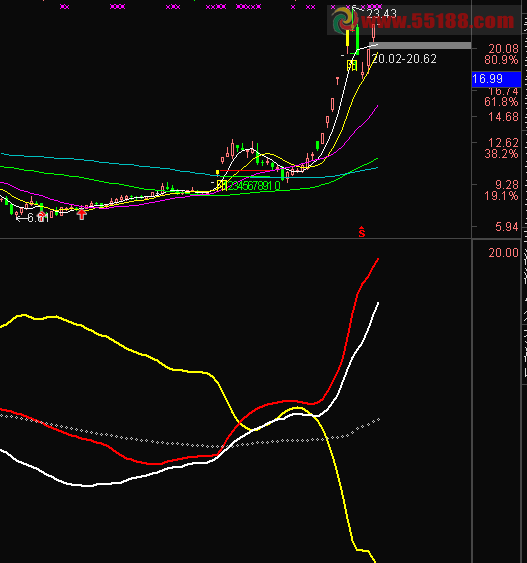Click the small red arc marker near the 6.61 label
527x563 pixels.
point(42,216)
